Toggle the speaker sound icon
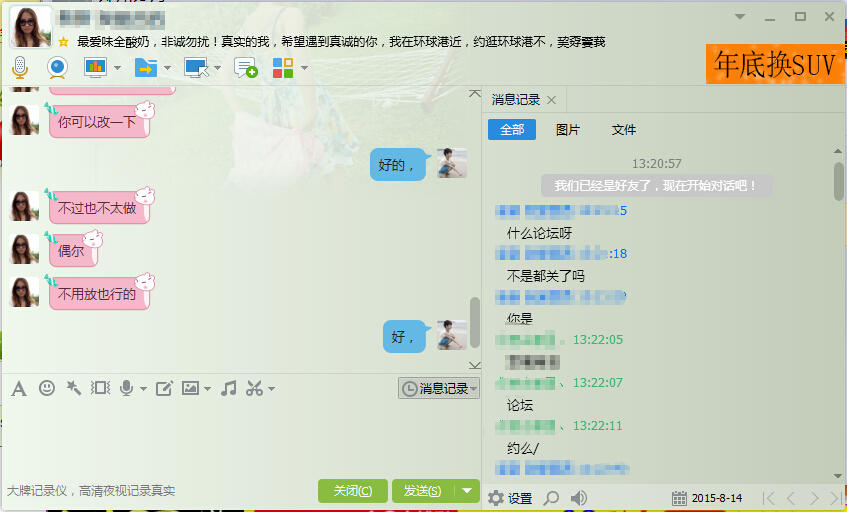The height and width of the screenshot is (512, 847). pos(578,497)
